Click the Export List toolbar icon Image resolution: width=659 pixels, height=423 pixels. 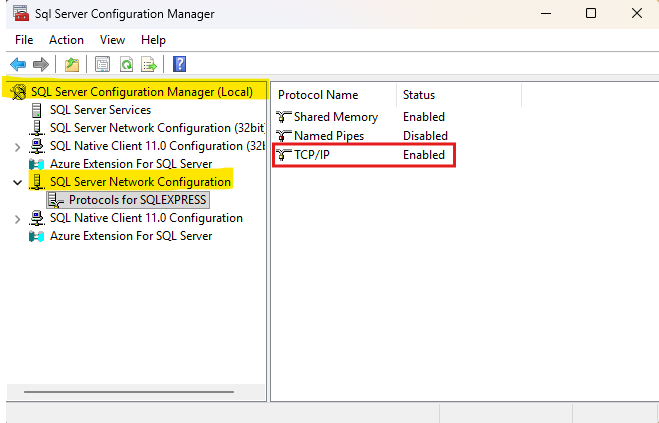[149, 65]
